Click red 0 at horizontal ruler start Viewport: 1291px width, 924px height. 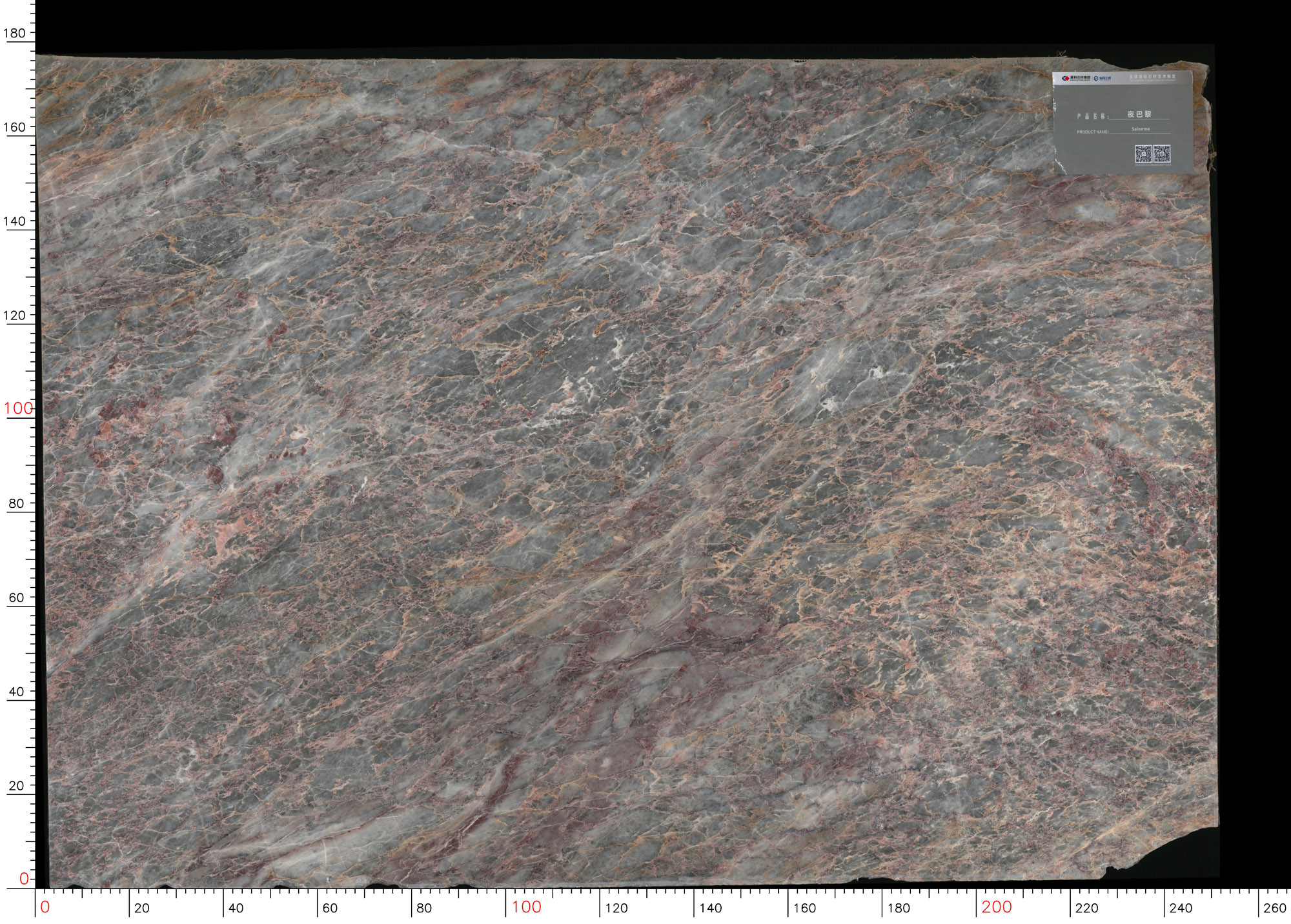click(x=45, y=907)
